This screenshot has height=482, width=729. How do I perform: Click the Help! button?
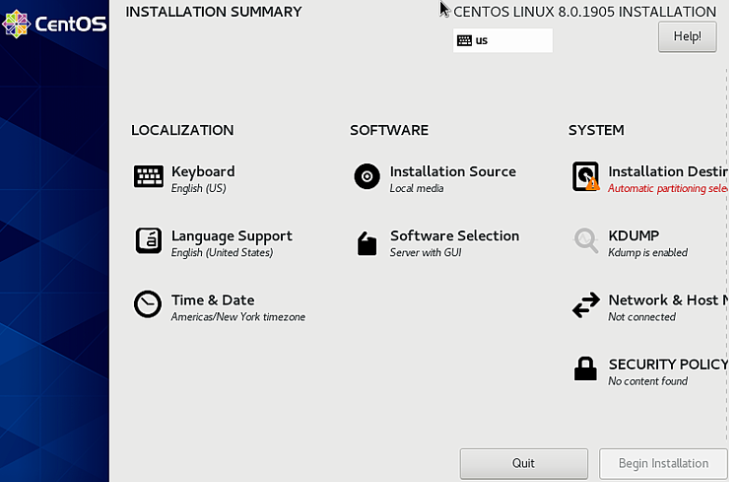click(x=687, y=37)
